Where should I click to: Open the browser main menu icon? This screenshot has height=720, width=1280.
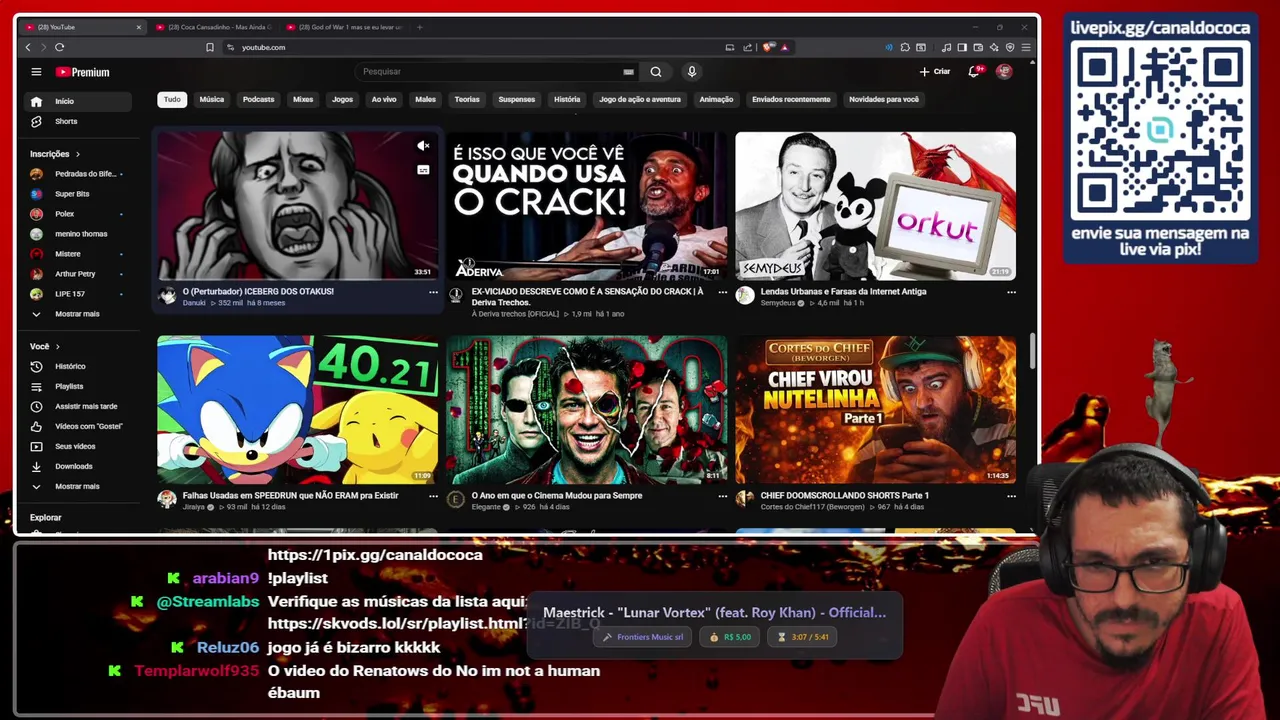[1026, 47]
